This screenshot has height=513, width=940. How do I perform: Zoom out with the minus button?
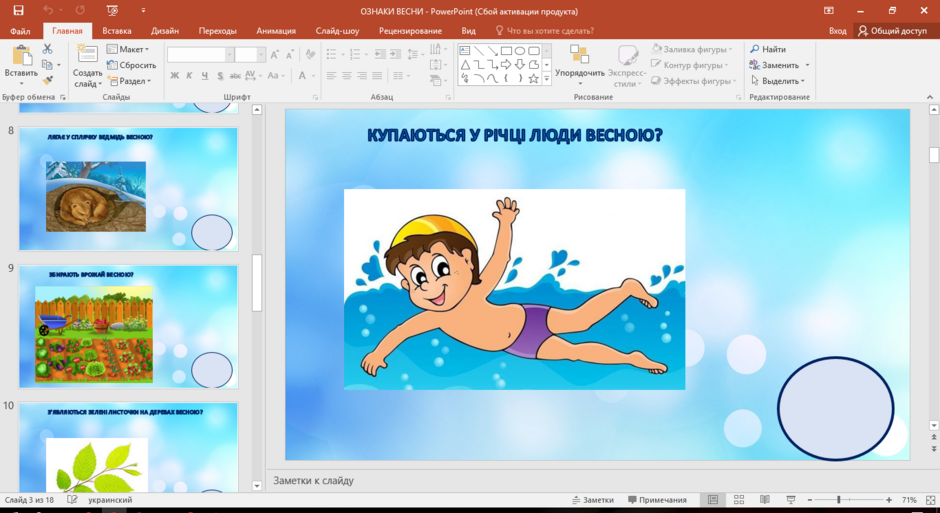point(810,499)
